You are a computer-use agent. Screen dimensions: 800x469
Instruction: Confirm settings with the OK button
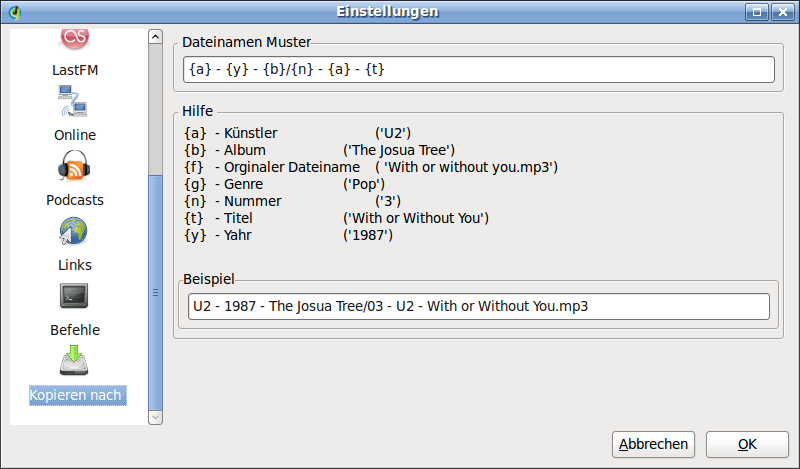747,445
